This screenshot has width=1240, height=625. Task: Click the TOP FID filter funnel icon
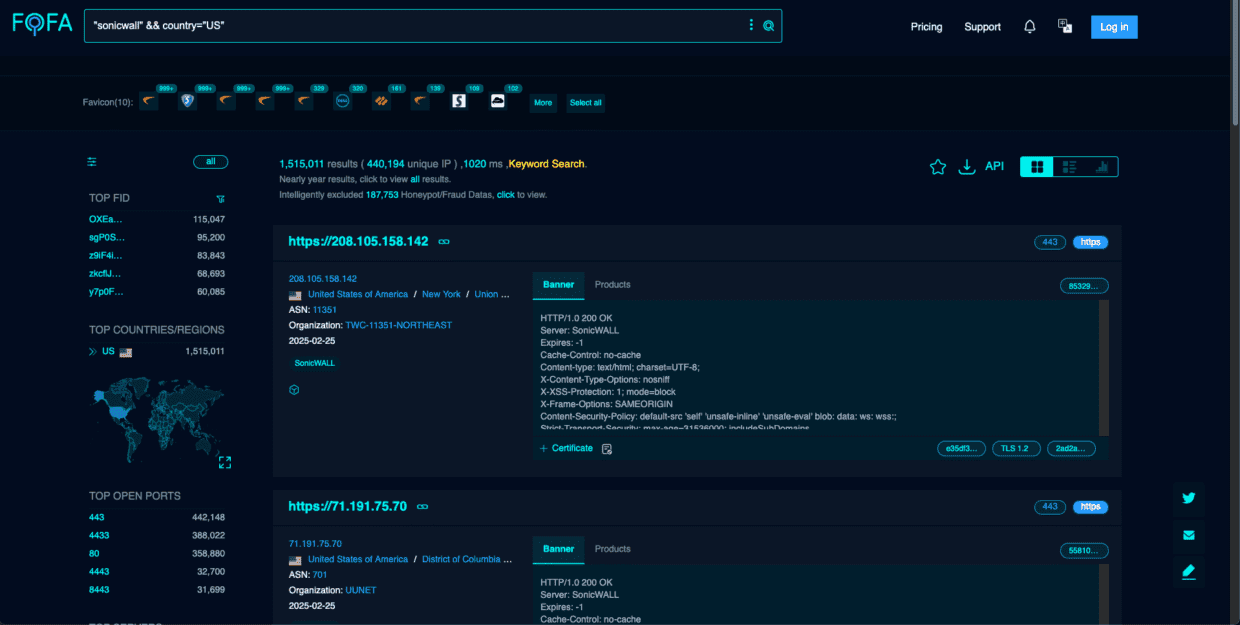pyautogui.click(x=220, y=198)
